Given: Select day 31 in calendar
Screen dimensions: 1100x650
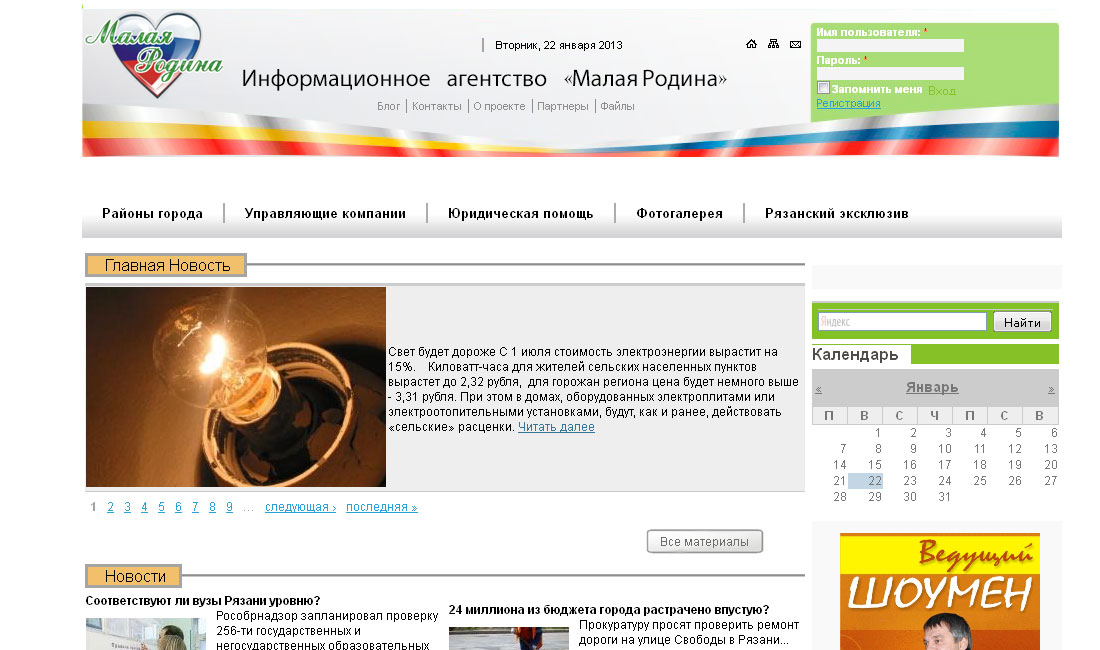Looking at the screenshot, I should [944, 496].
